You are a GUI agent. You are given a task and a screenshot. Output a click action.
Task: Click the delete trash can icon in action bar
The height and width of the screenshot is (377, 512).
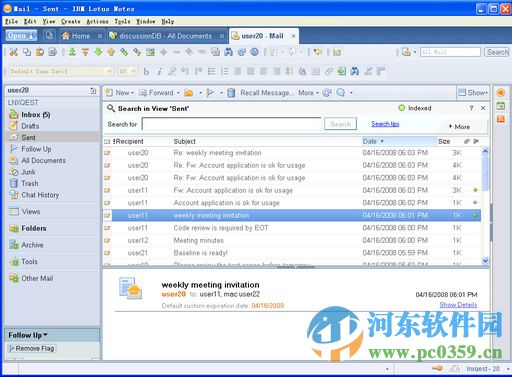(231, 93)
